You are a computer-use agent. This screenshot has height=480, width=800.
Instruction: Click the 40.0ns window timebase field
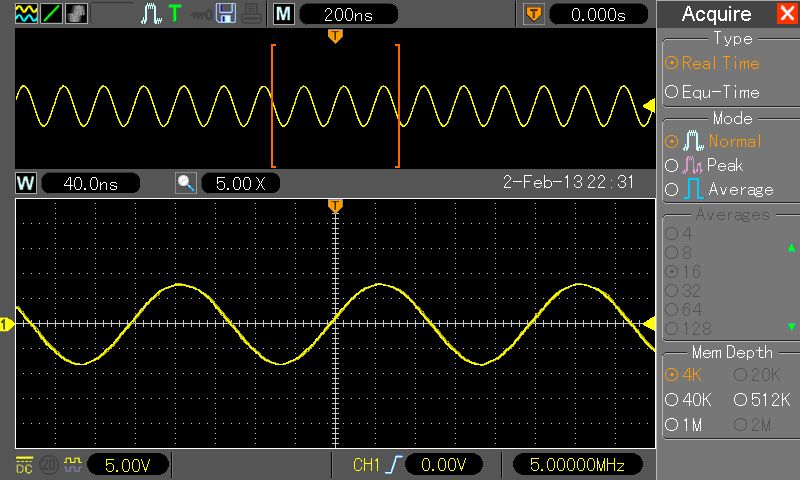(90, 183)
